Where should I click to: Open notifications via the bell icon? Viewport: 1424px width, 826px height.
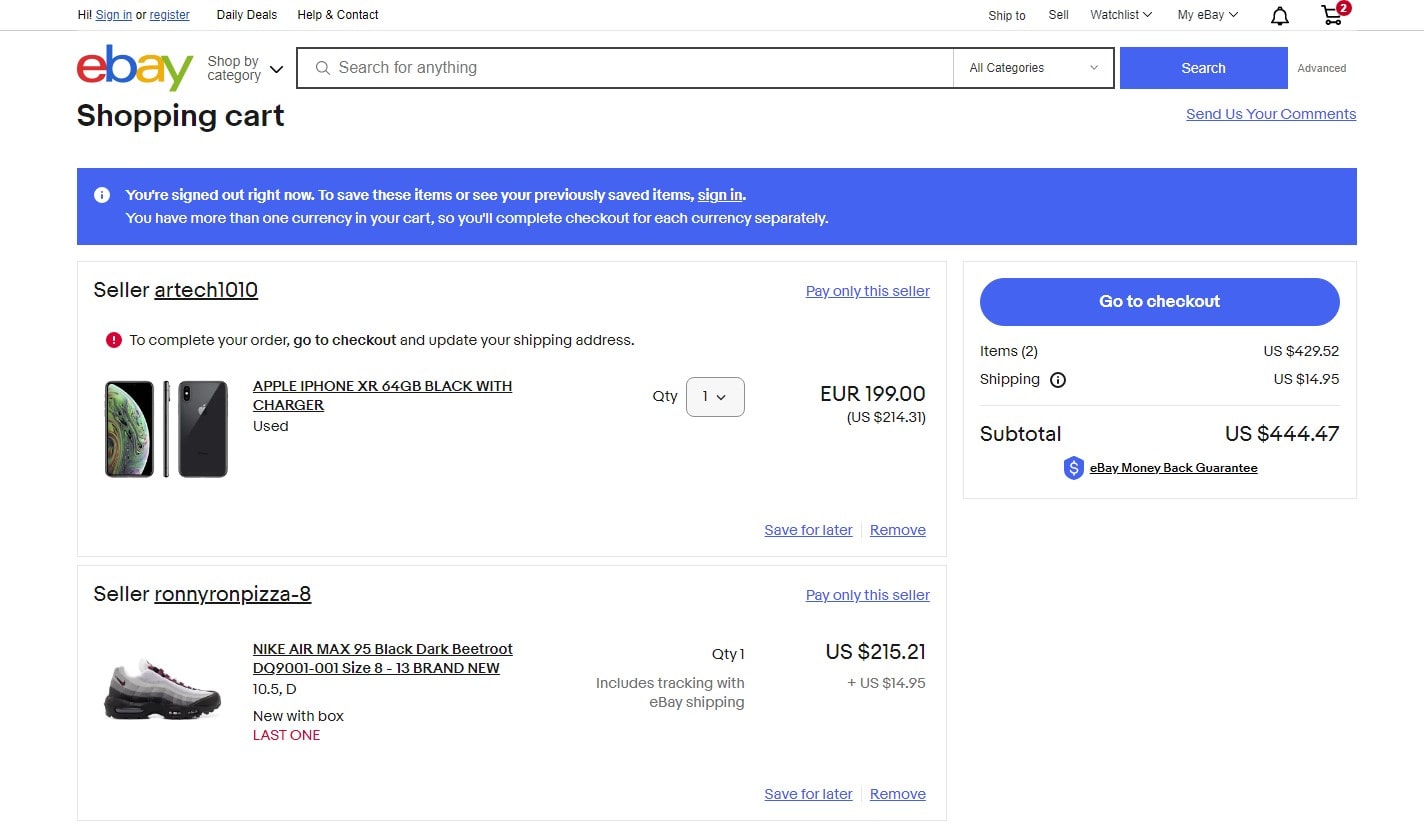(x=1279, y=15)
